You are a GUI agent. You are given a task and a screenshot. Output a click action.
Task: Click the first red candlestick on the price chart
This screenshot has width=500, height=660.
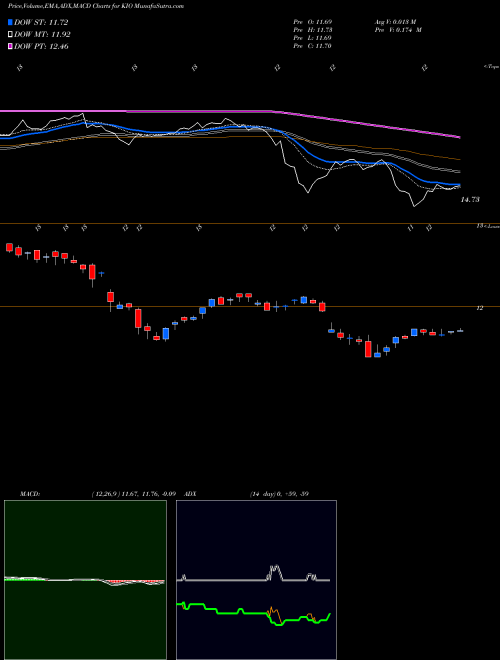9,247
